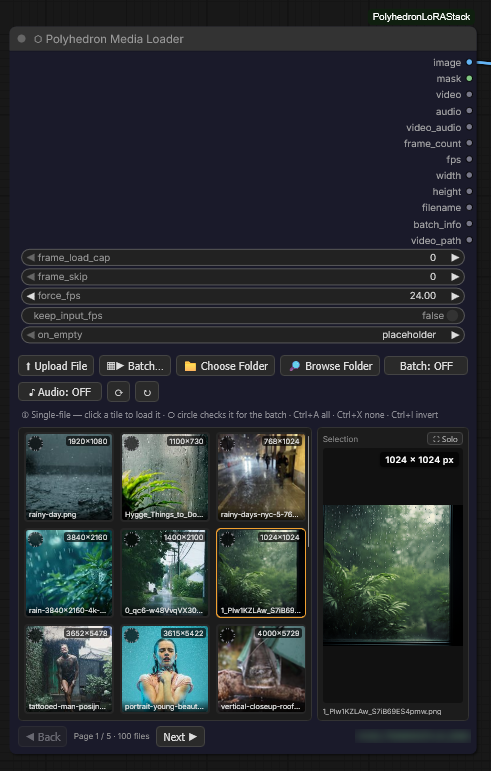
Task: Click the force_fps 24.00 value field
Action: tap(423, 296)
